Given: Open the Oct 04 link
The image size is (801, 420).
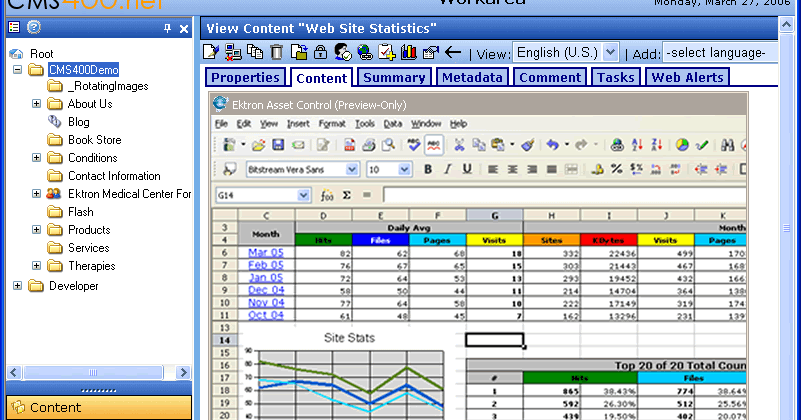Looking at the screenshot, I should pyautogui.click(x=266, y=315).
